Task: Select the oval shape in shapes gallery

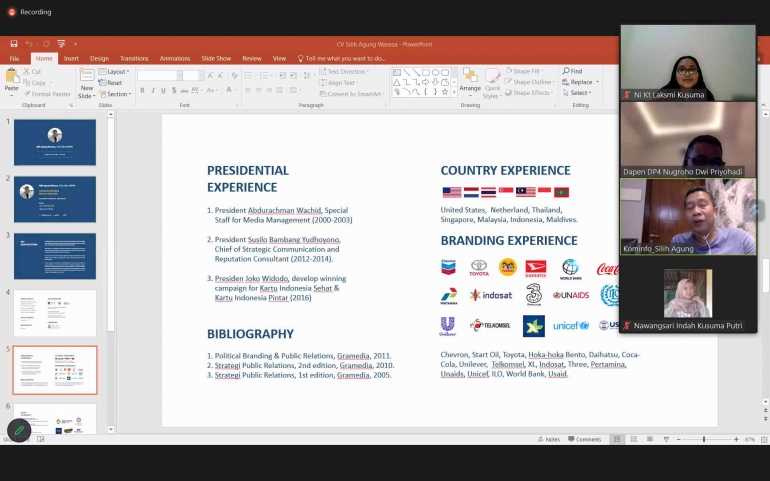Action: pyautogui.click(x=435, y=72)
